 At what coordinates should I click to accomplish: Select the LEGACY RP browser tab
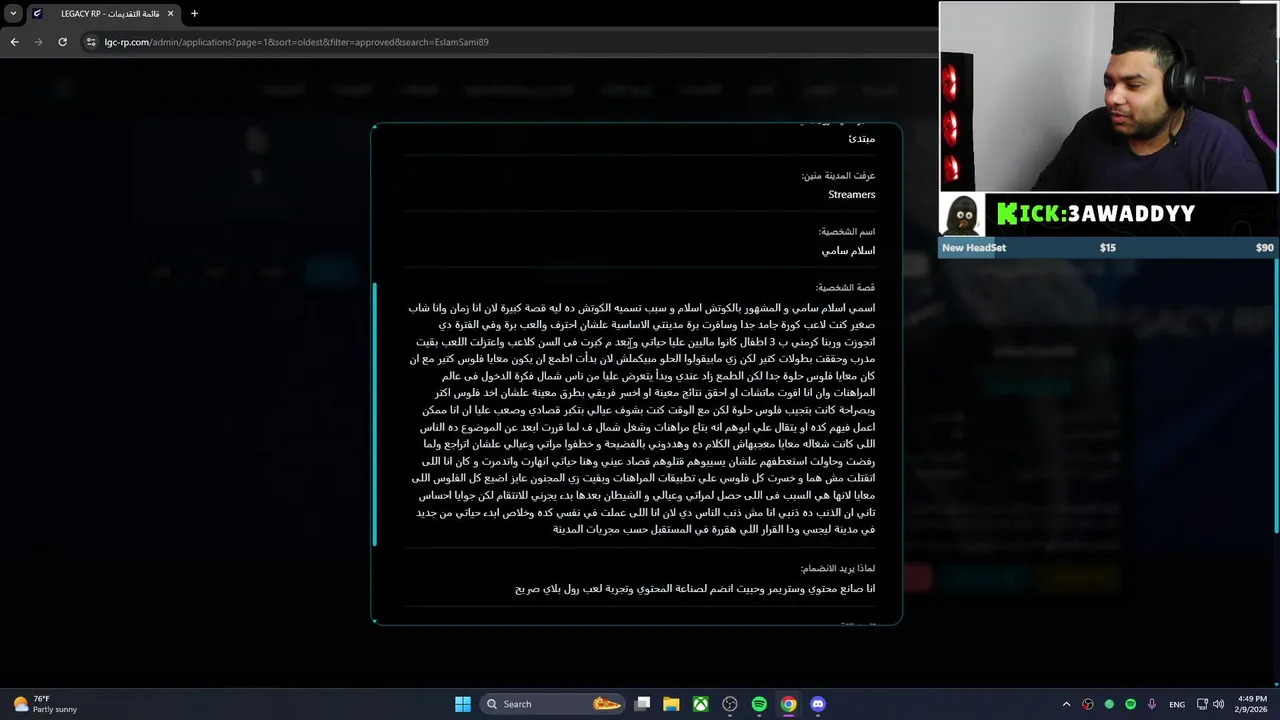tap(103, 14)
